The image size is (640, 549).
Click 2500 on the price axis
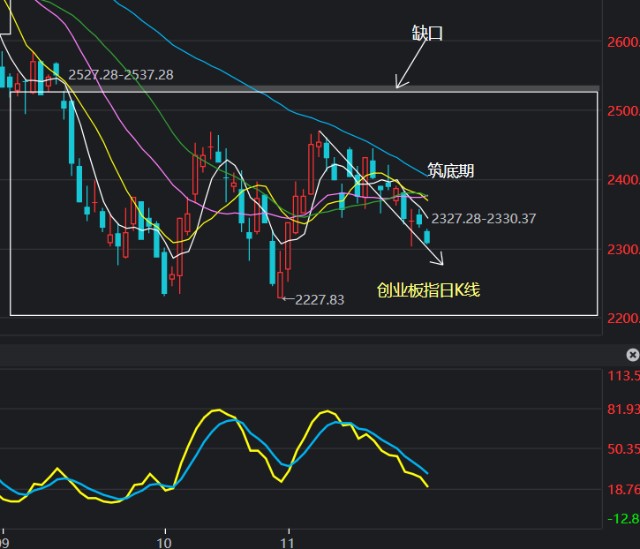[622, 111]
